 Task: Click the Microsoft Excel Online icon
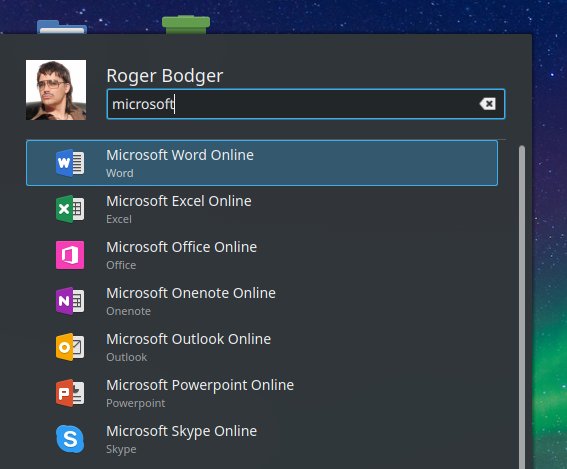tap(70, 209)
